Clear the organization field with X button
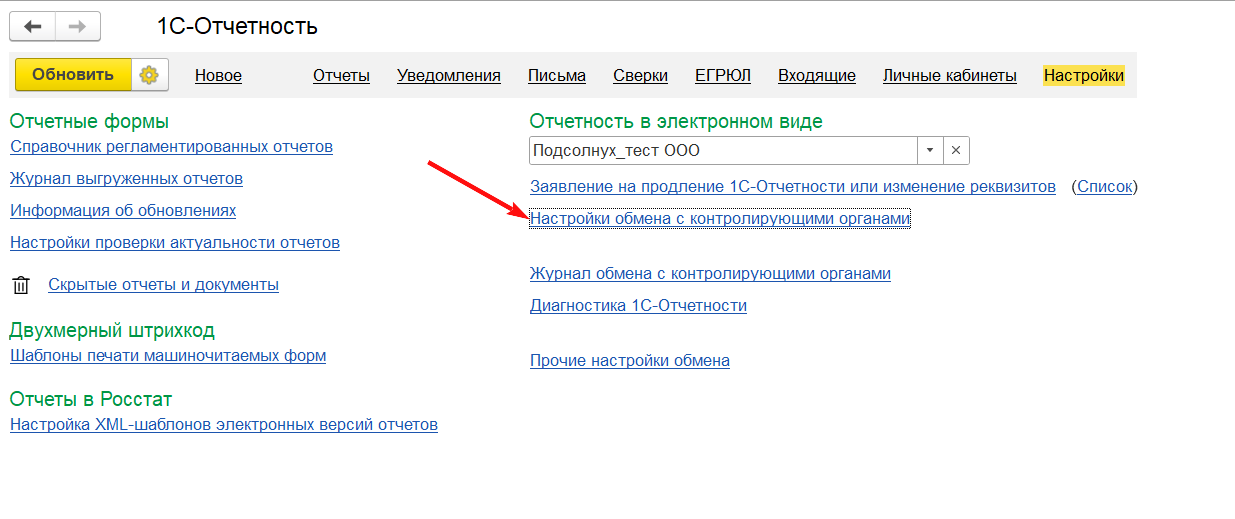Image resolution: width=1235 pixels, height=519 pixels. tap(956, 150)
